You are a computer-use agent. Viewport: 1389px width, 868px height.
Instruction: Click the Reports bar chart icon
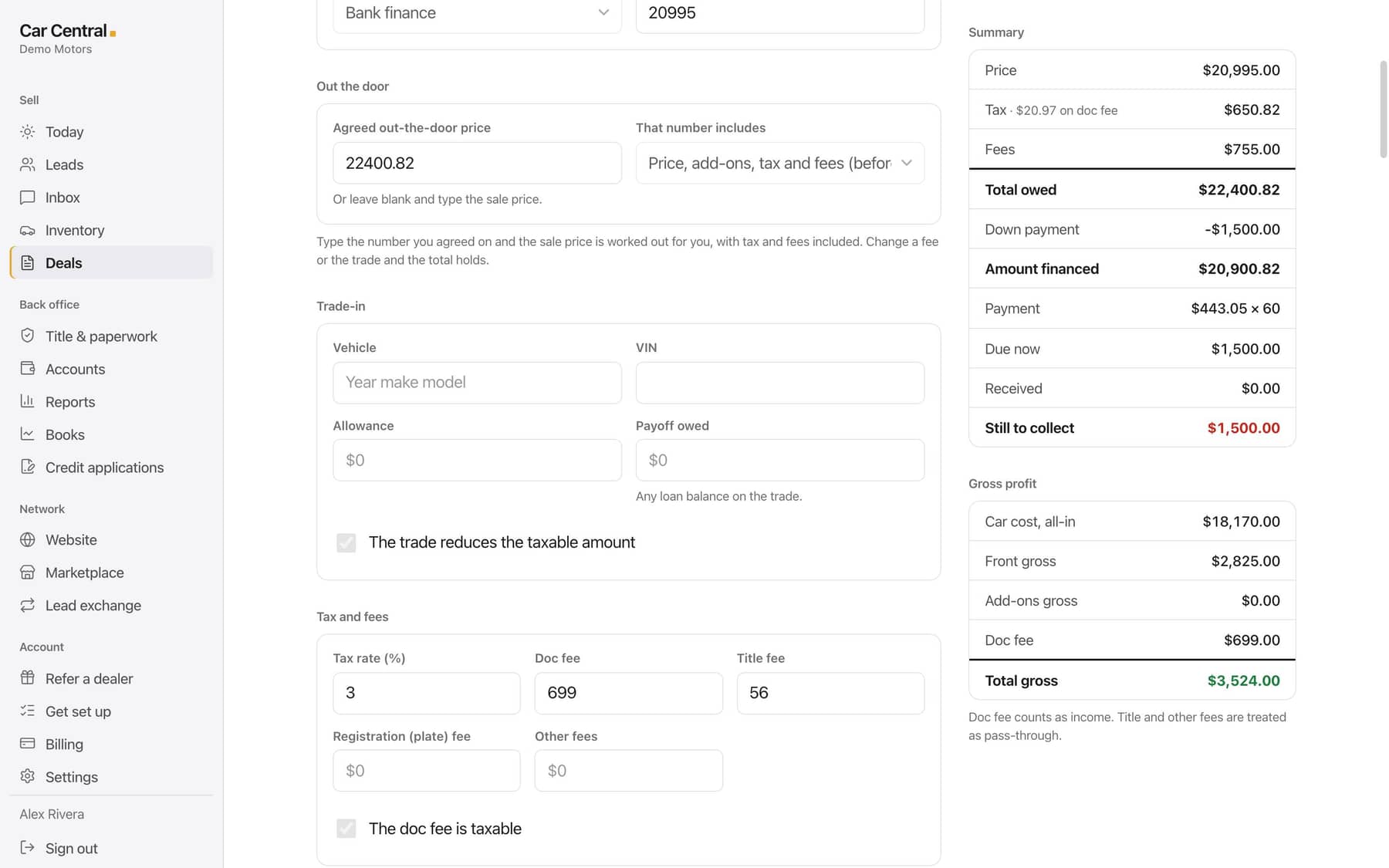(28, 401)
